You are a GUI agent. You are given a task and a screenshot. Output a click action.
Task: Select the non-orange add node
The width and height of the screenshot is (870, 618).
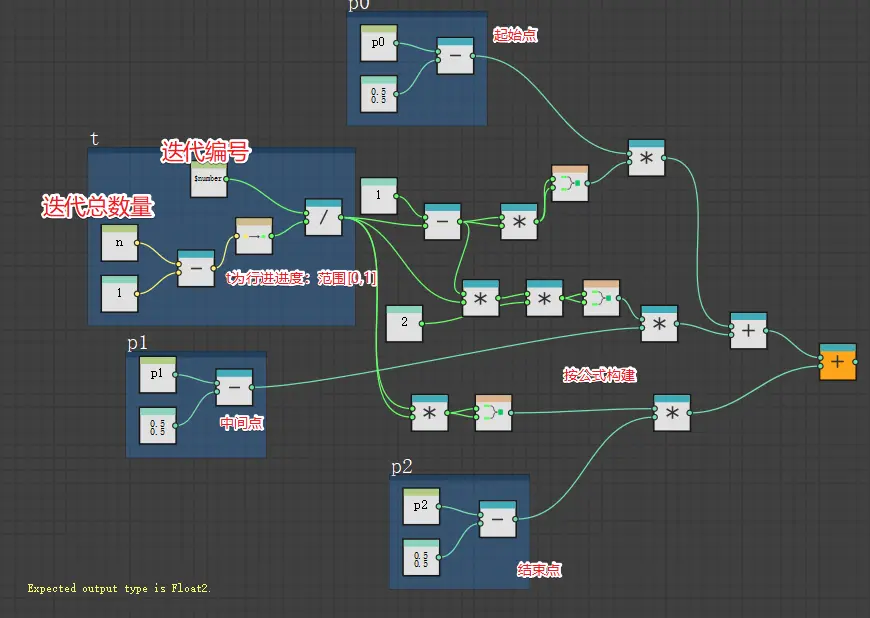tap(748, 331)
